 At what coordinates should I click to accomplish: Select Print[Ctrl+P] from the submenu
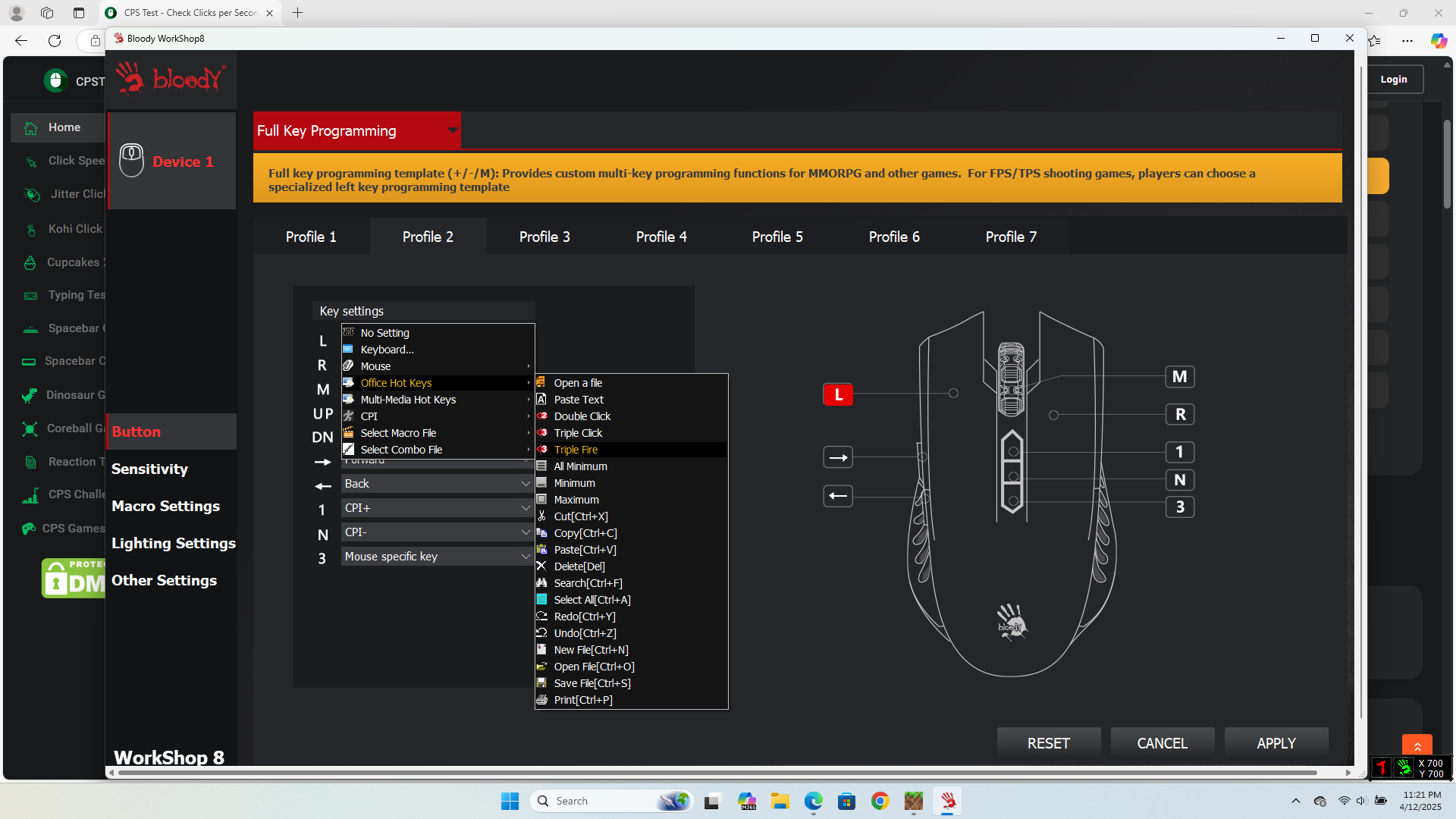(x=631, y=700)
